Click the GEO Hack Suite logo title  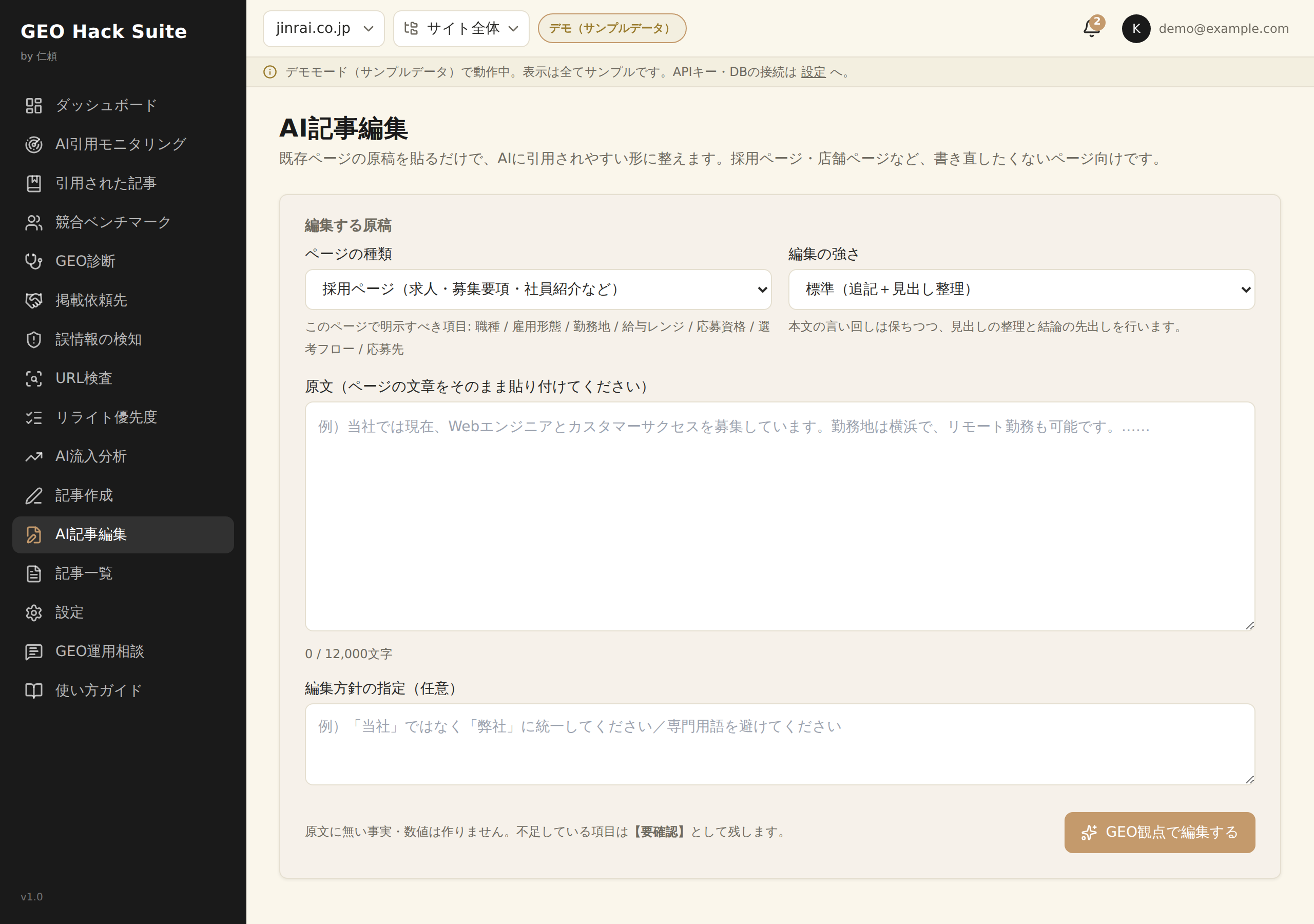(x=104, y=31)
